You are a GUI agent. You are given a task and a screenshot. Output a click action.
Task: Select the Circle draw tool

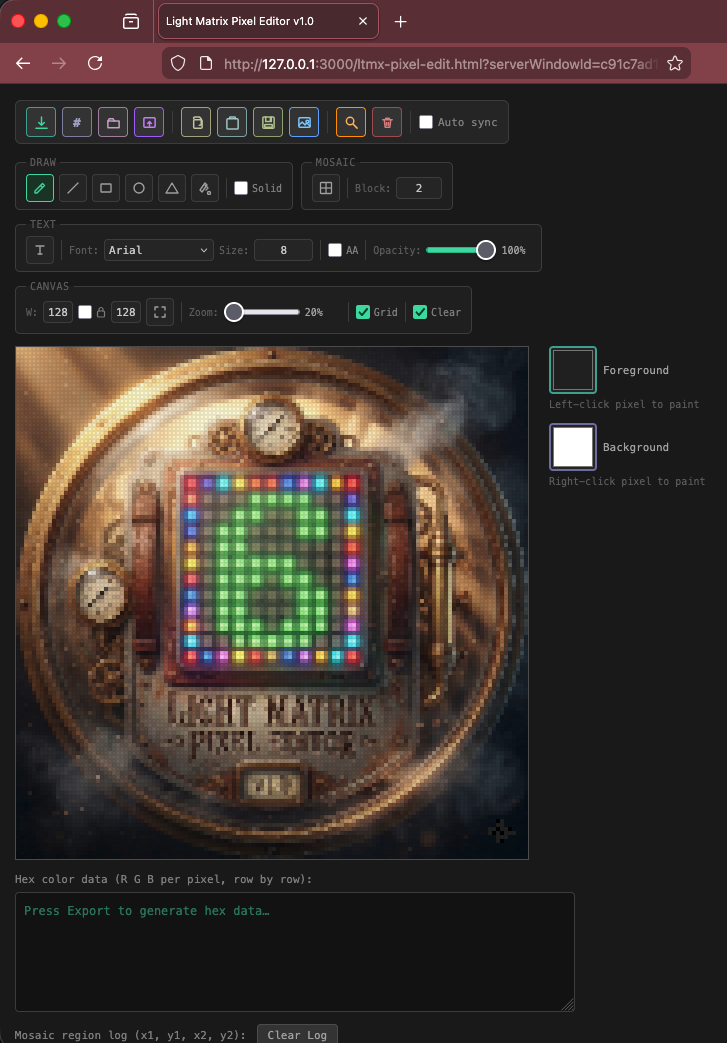point(139,188)
